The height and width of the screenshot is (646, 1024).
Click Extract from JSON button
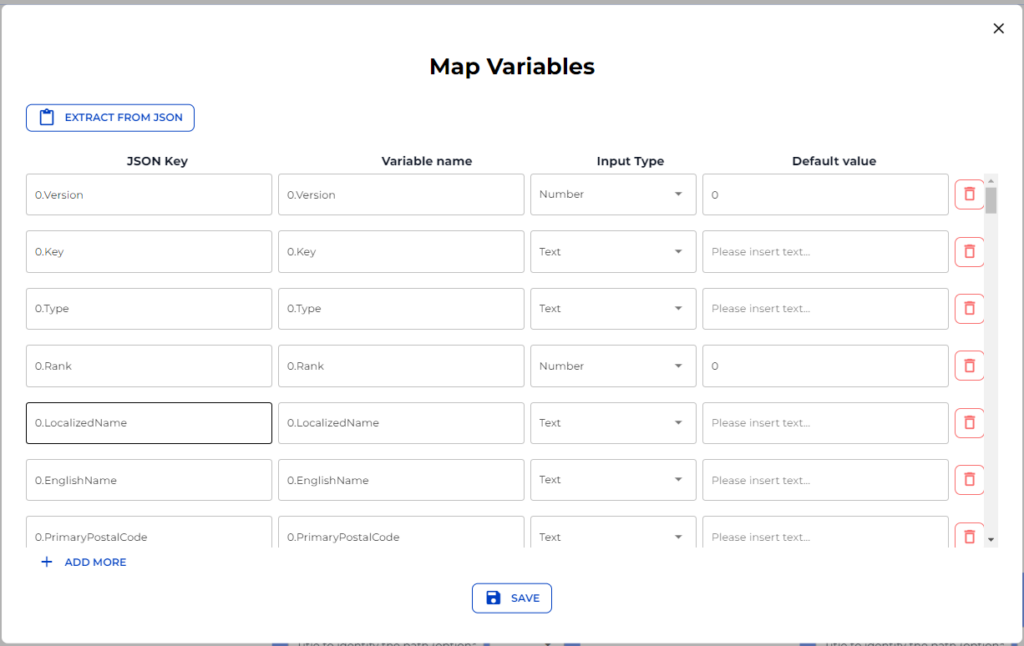click(110, 118)
